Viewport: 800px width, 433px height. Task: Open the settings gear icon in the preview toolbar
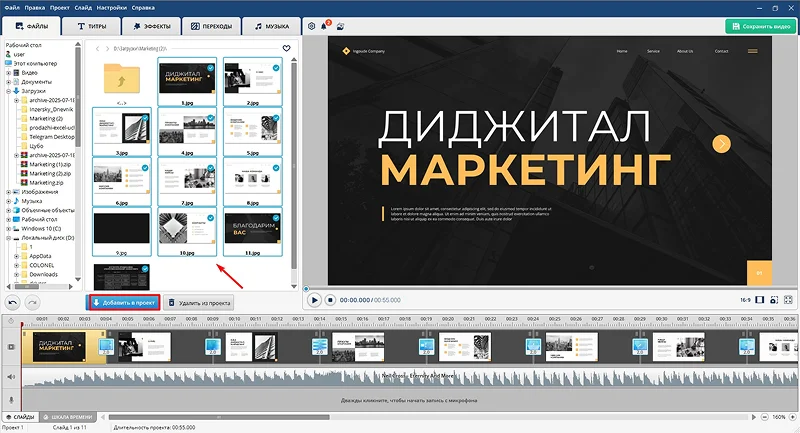click(312, 26)
